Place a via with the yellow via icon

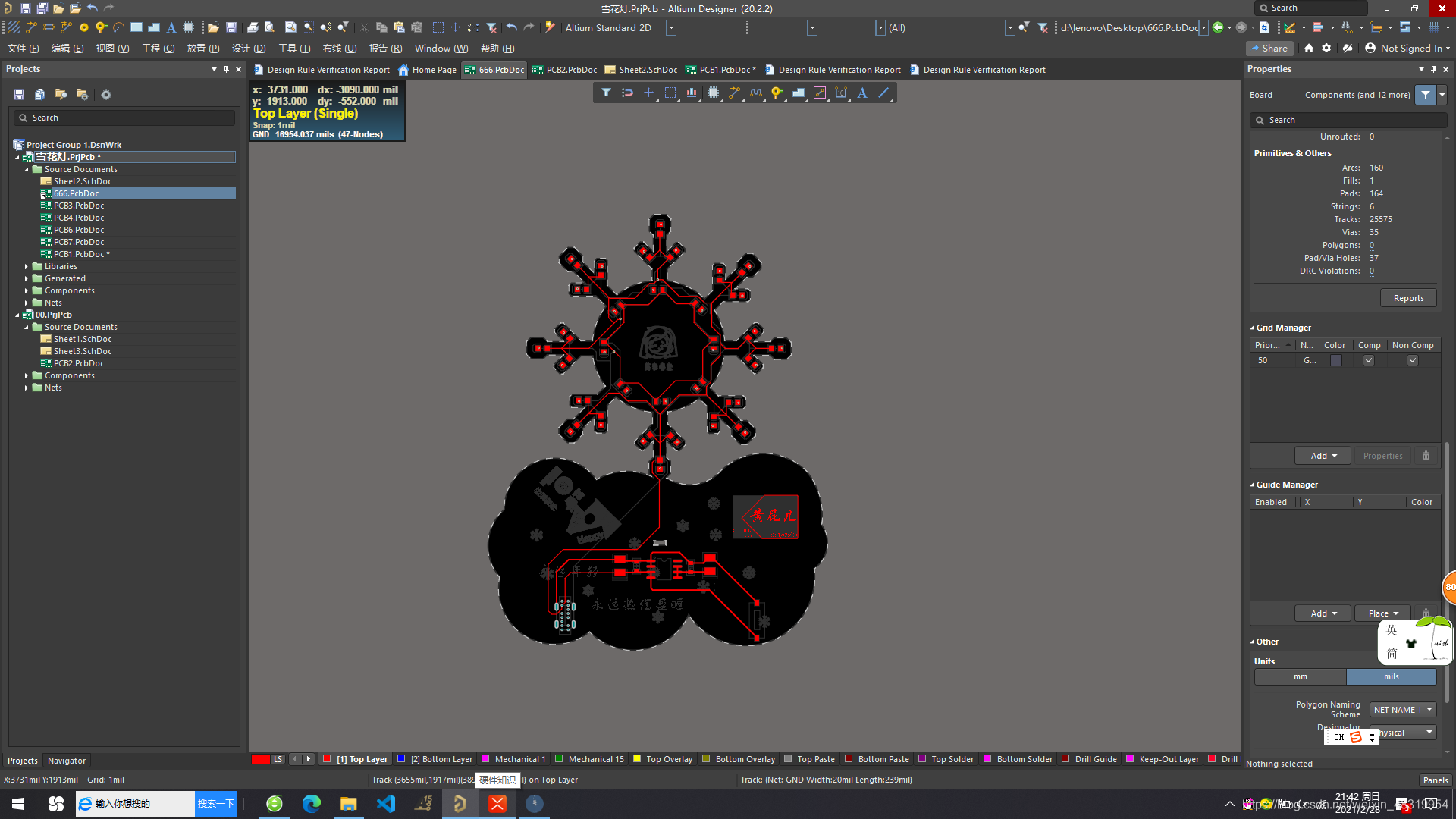point(777,93)
